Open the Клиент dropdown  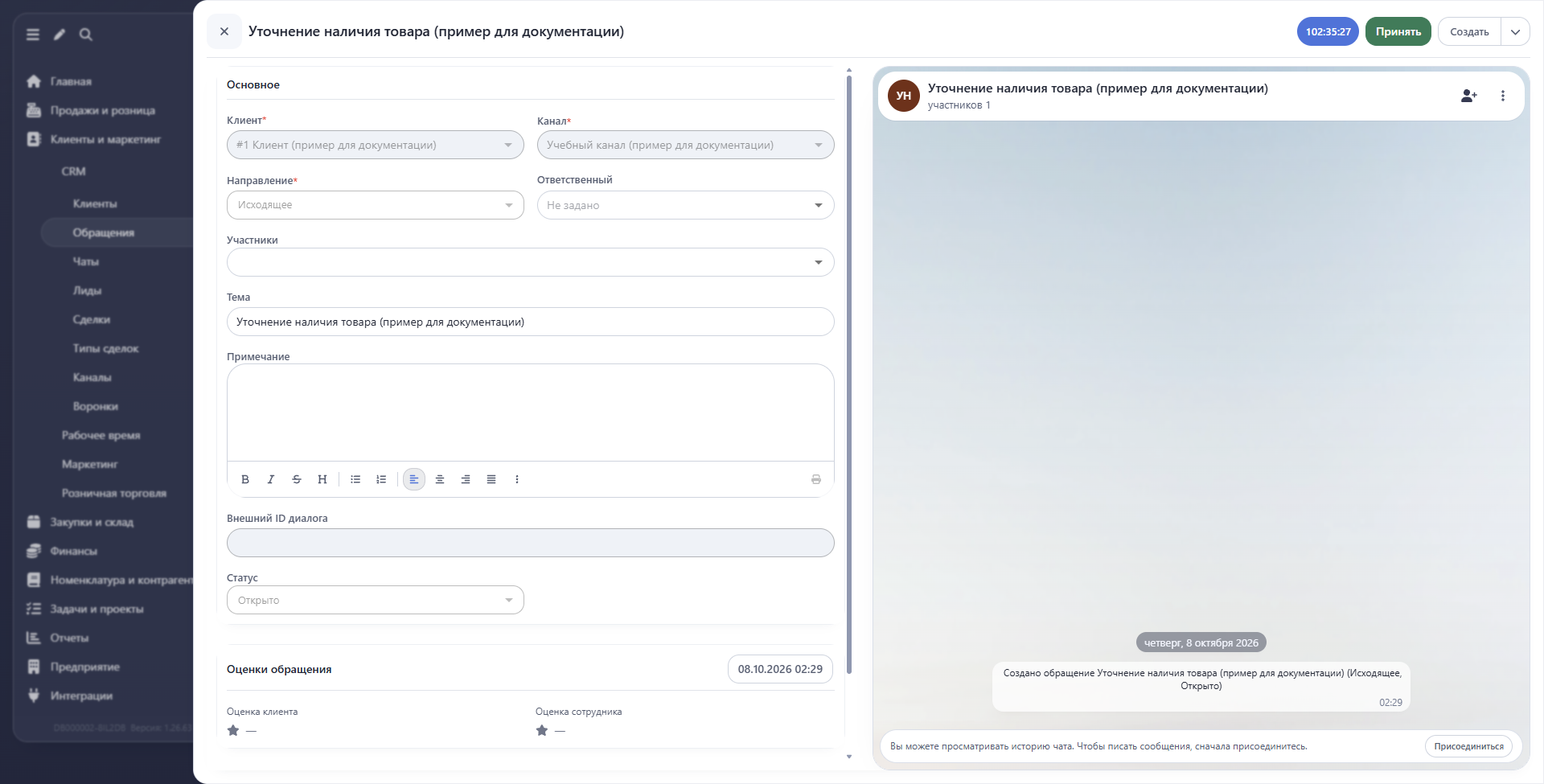[x=376, y=145]
